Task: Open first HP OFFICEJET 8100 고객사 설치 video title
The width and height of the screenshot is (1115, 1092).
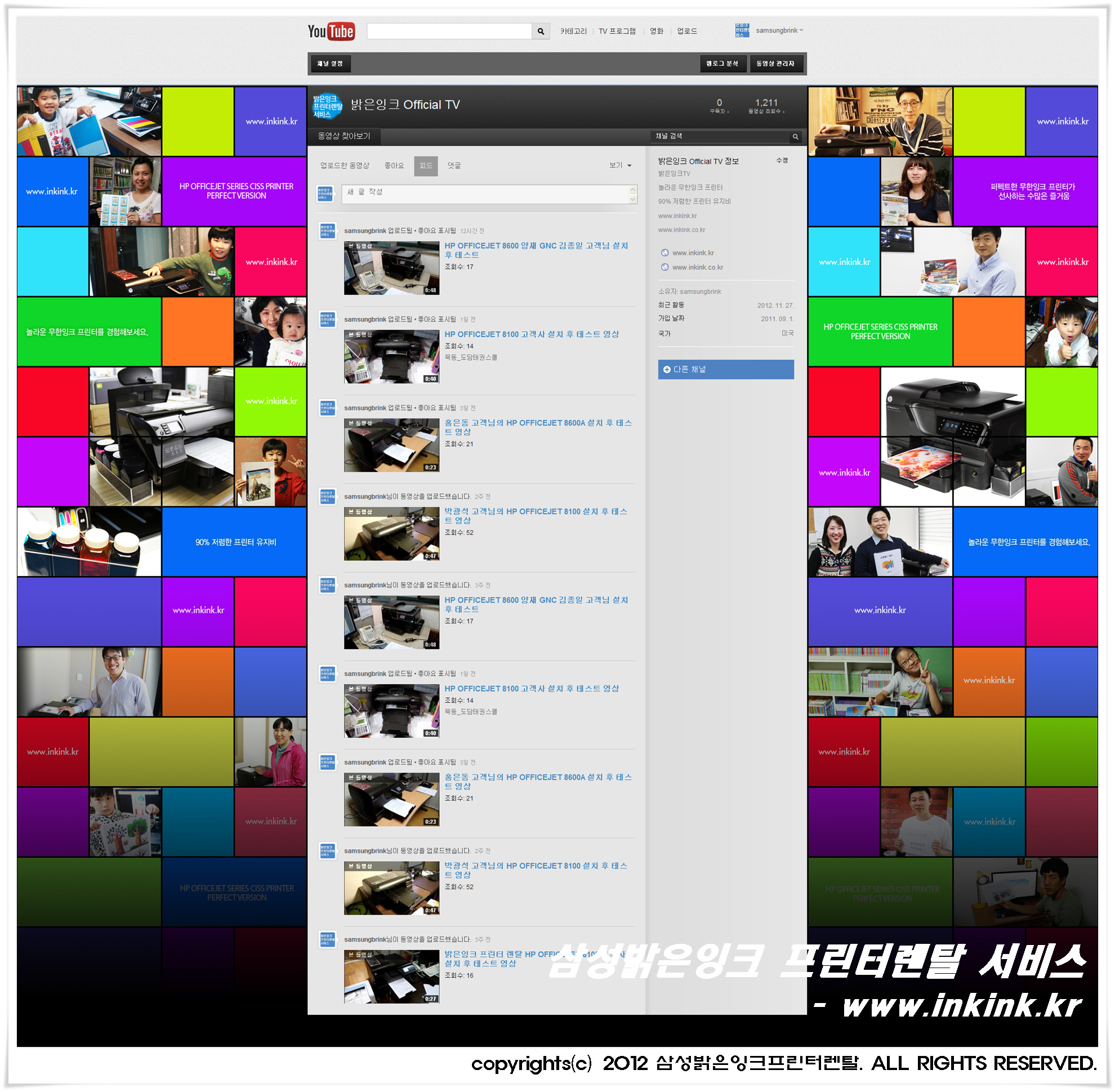Action: pos(531,335)
